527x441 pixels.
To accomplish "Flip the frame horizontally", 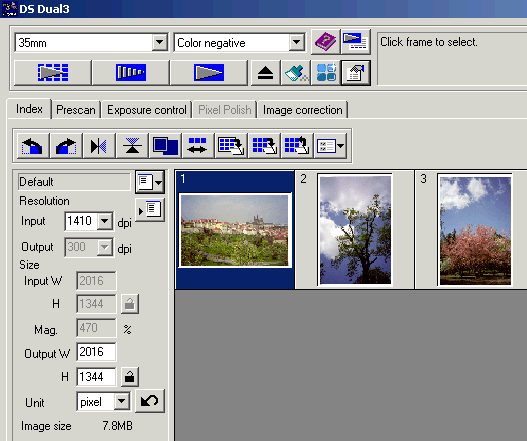I will click(x=98, y=146).
